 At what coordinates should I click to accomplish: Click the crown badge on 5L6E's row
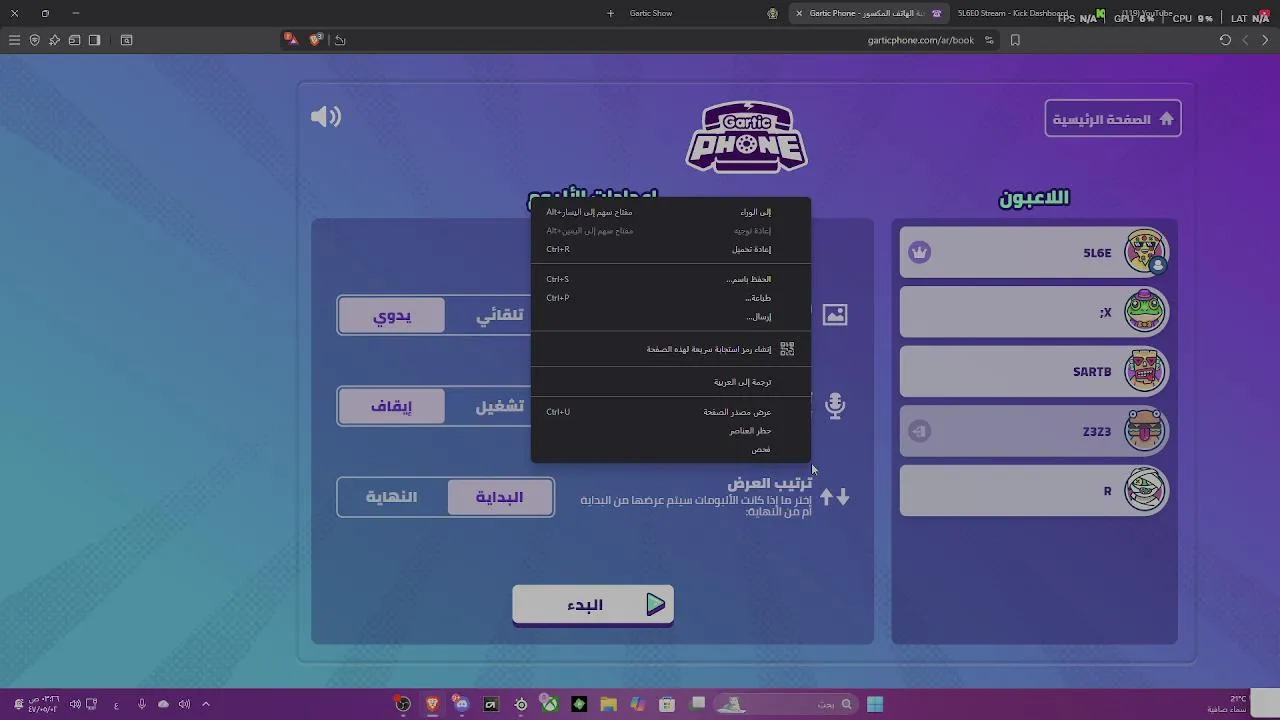point(920,253)
